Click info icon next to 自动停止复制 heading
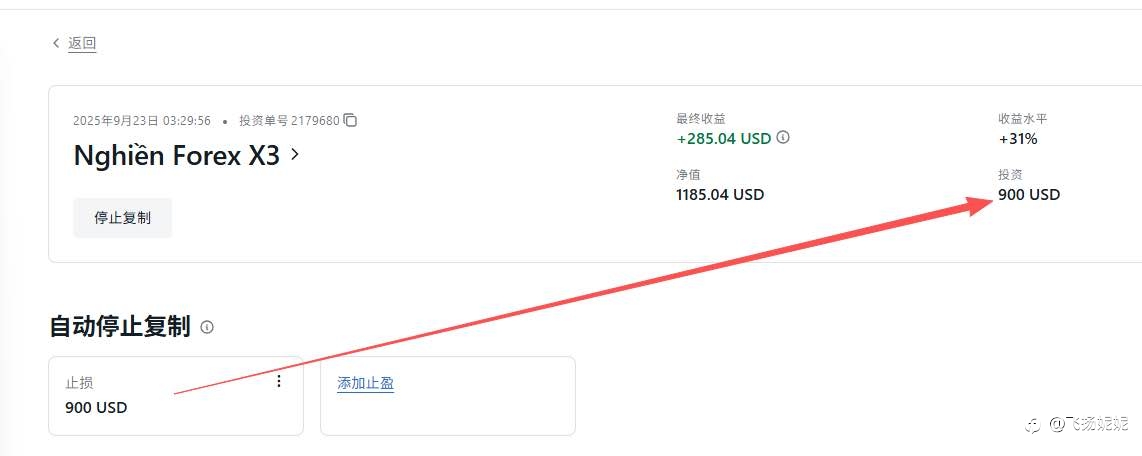The height and width of the screenshot is (456, 1142). 207,327
